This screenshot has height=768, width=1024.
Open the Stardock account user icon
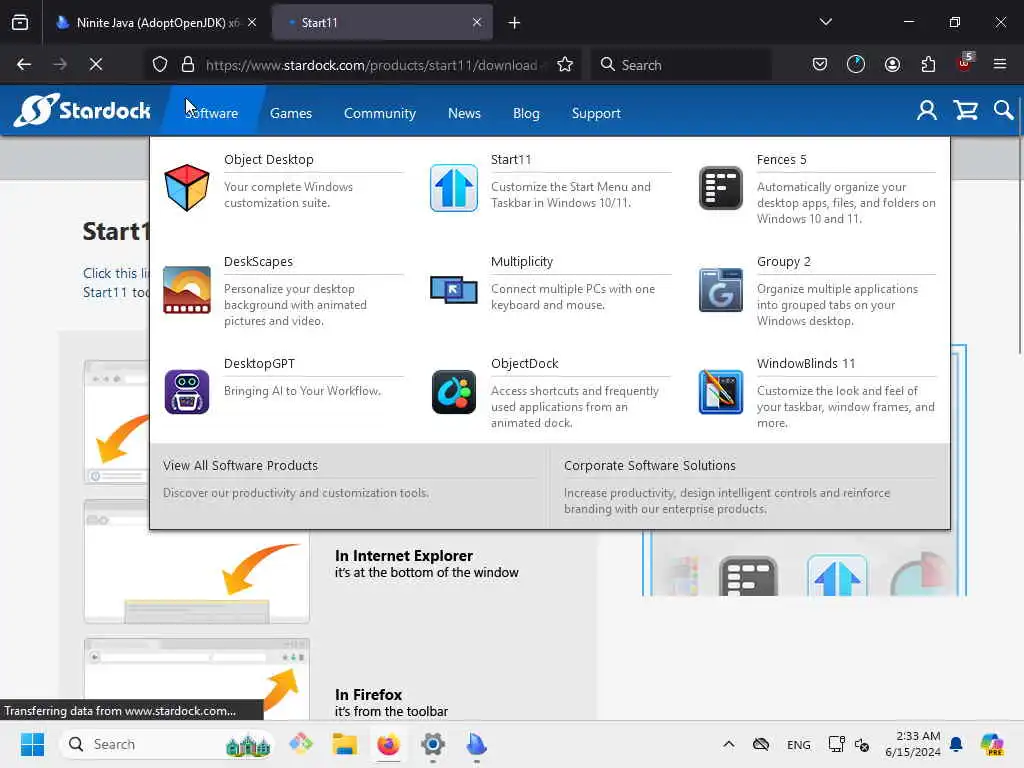tap(926, 111)
